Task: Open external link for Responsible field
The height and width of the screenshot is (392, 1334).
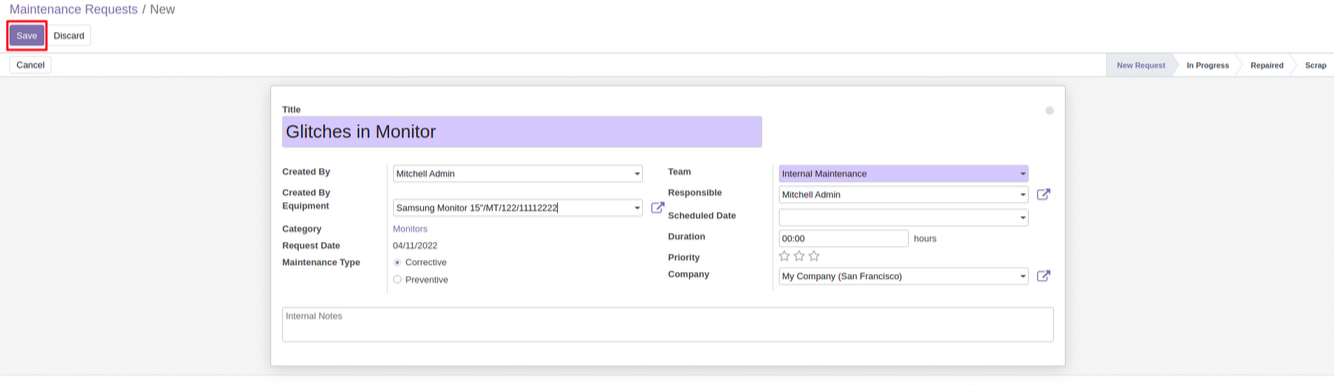Action: [x=1043, y=195]
